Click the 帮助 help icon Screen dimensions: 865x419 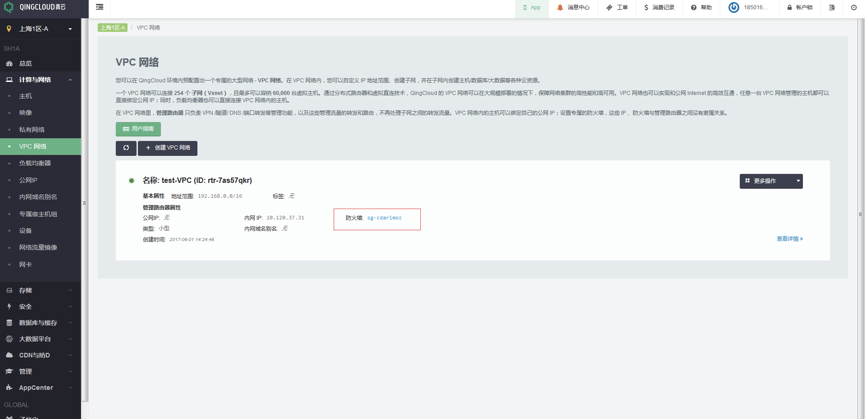(701, 8)
